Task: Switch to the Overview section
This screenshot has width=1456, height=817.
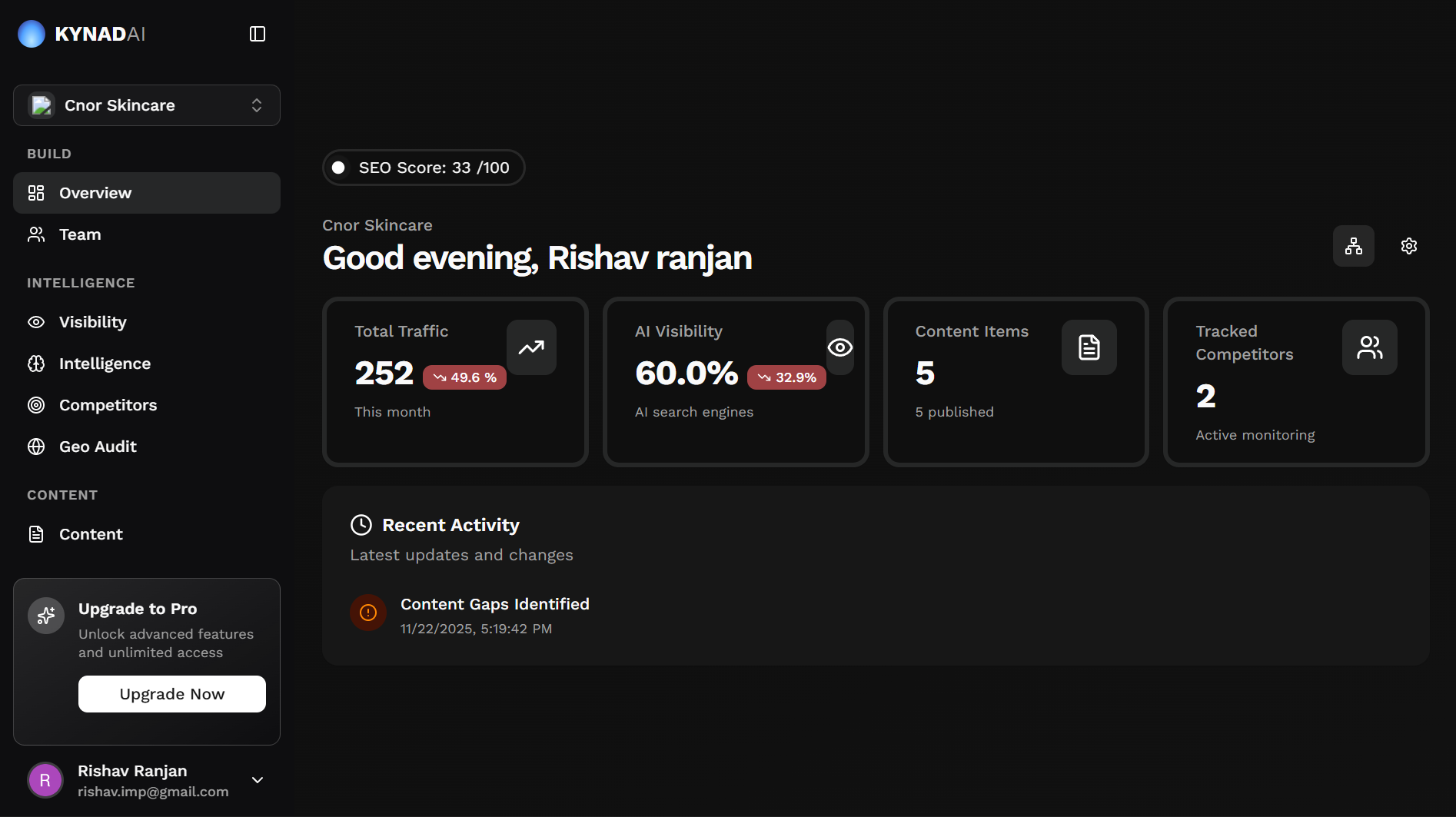Action: click(95, 192)
